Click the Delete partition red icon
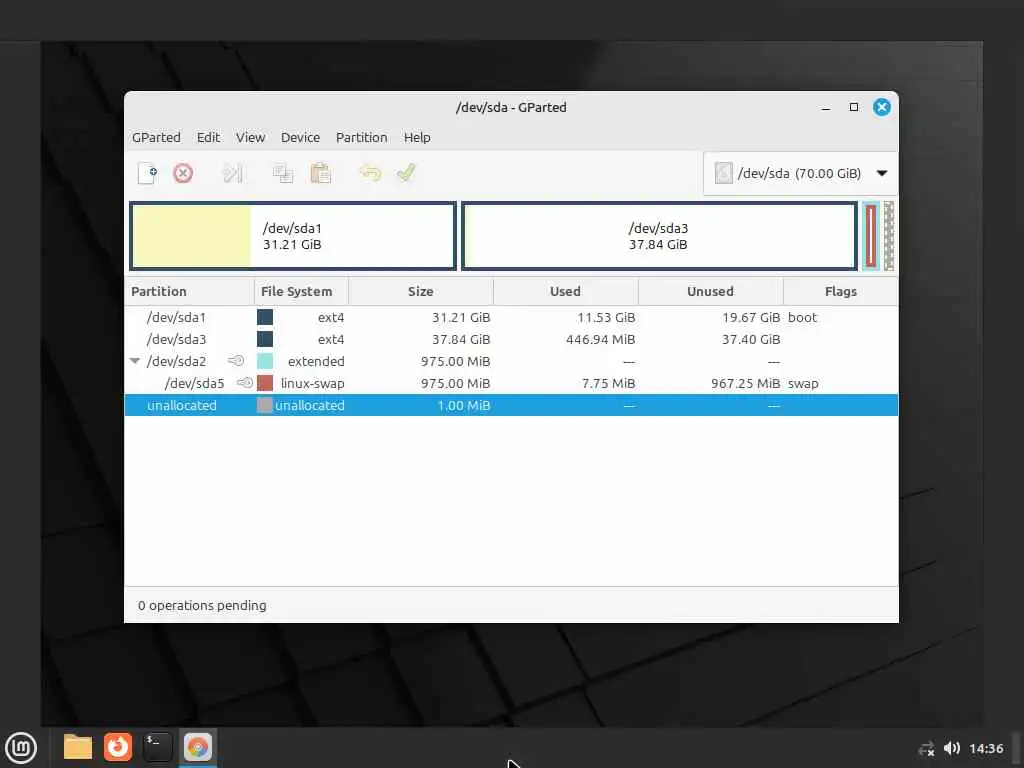The width and height of the screenshot is (1024, 768). 183,174
